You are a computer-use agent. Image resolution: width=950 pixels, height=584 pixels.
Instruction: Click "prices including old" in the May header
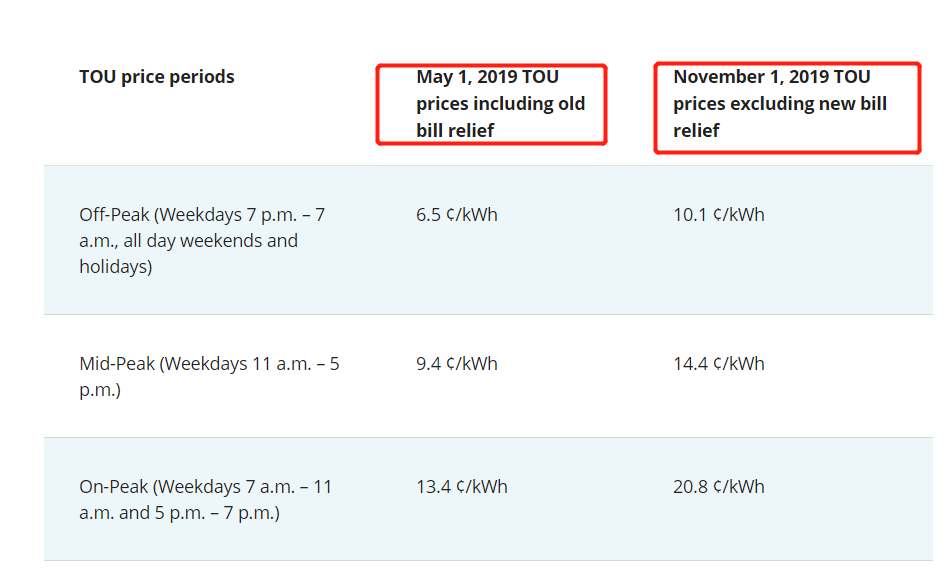pyautogui.click(x=501, y=104)
